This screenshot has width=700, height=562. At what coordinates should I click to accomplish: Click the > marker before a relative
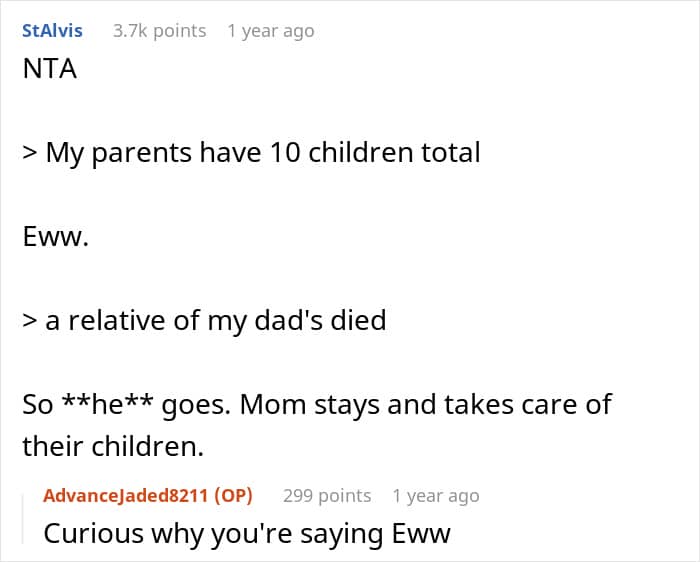pyautogui.click(x=29, y=321)
